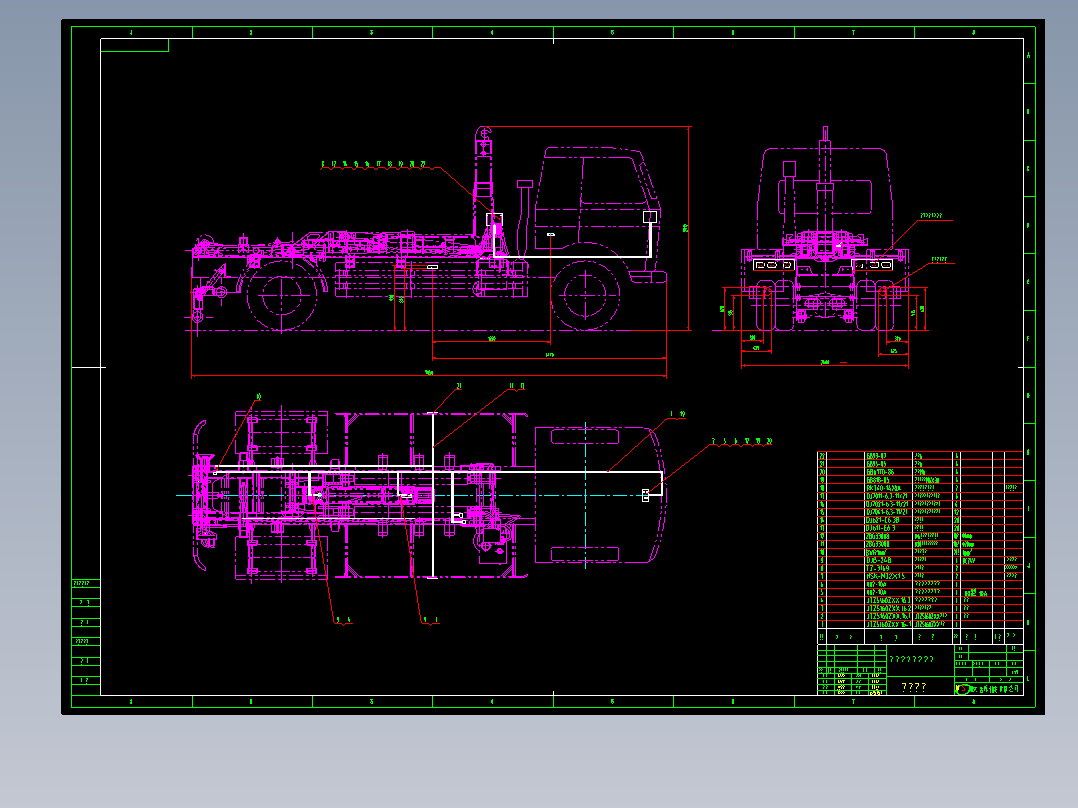Select the hook arm tower above the chassis

[483, 182]
